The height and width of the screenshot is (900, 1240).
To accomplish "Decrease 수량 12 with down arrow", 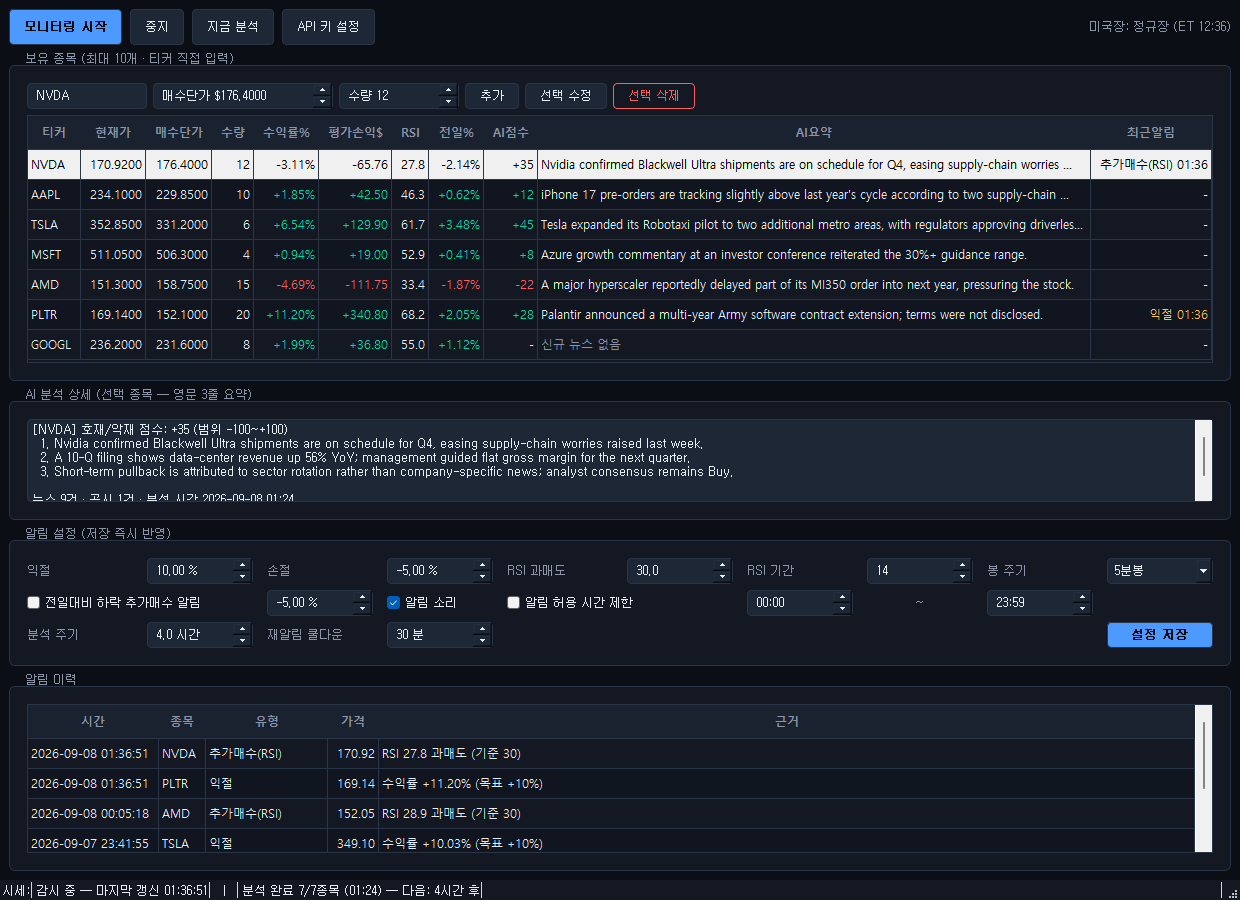I will [x=449, y=102].
